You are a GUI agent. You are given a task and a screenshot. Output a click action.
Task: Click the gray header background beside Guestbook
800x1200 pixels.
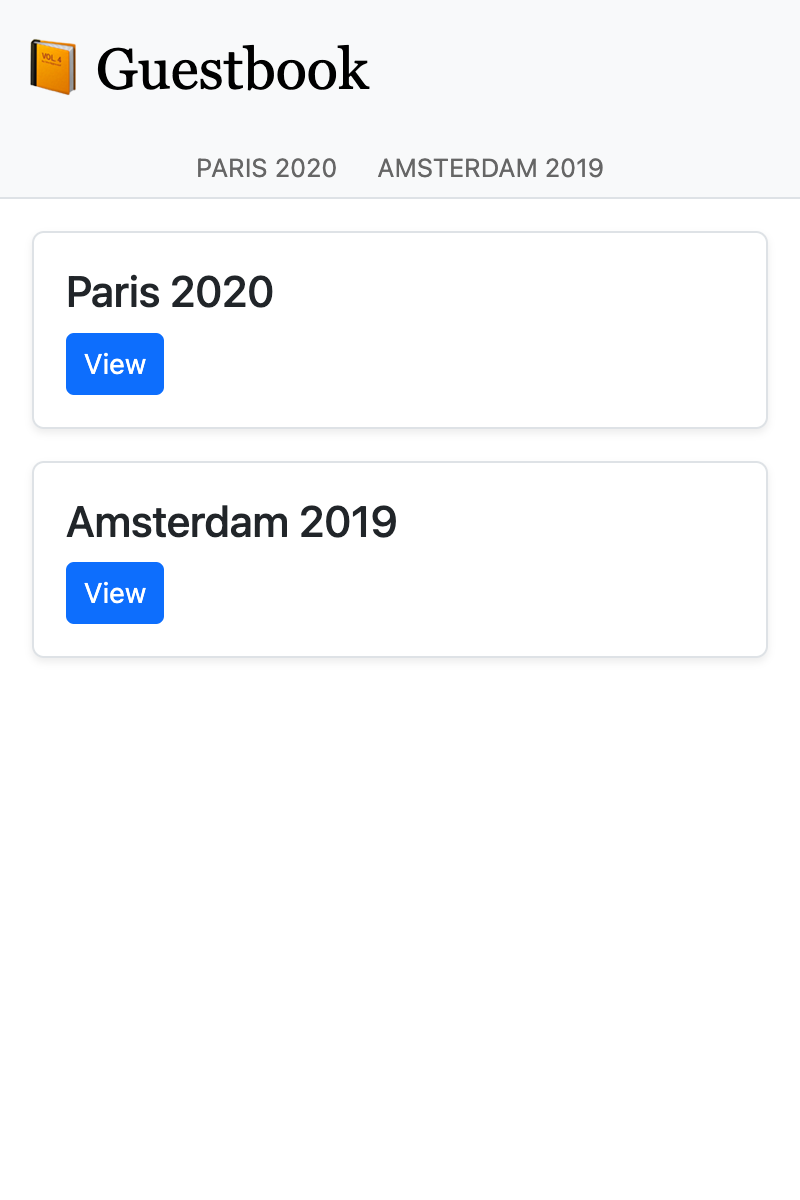(600, 70)
